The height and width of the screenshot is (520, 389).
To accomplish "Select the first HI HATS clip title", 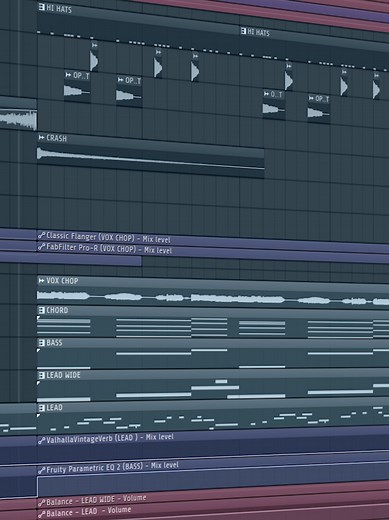I will pos(59,8).
